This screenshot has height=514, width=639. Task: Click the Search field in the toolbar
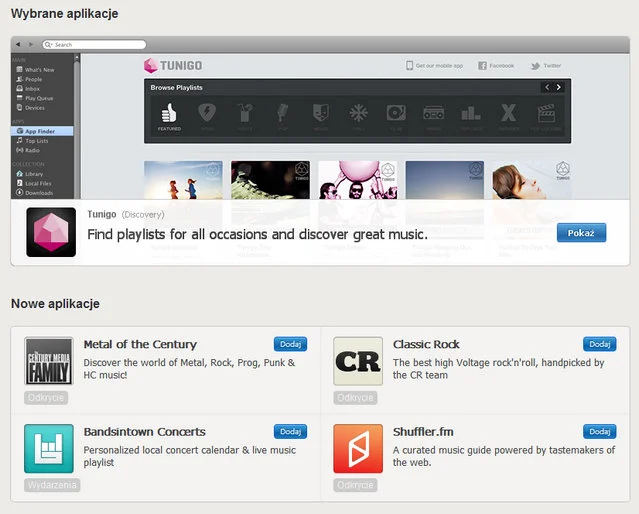pyautogui.click(x=95, y=45)
